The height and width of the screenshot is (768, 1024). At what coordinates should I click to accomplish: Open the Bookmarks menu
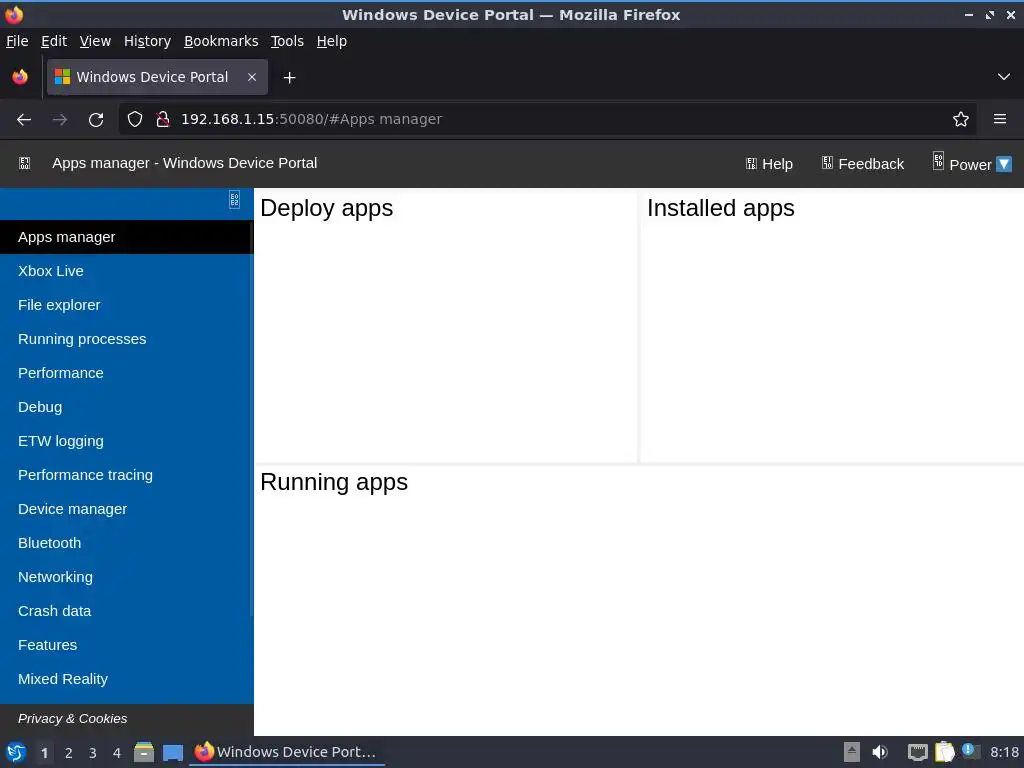[x=221, y=41]
